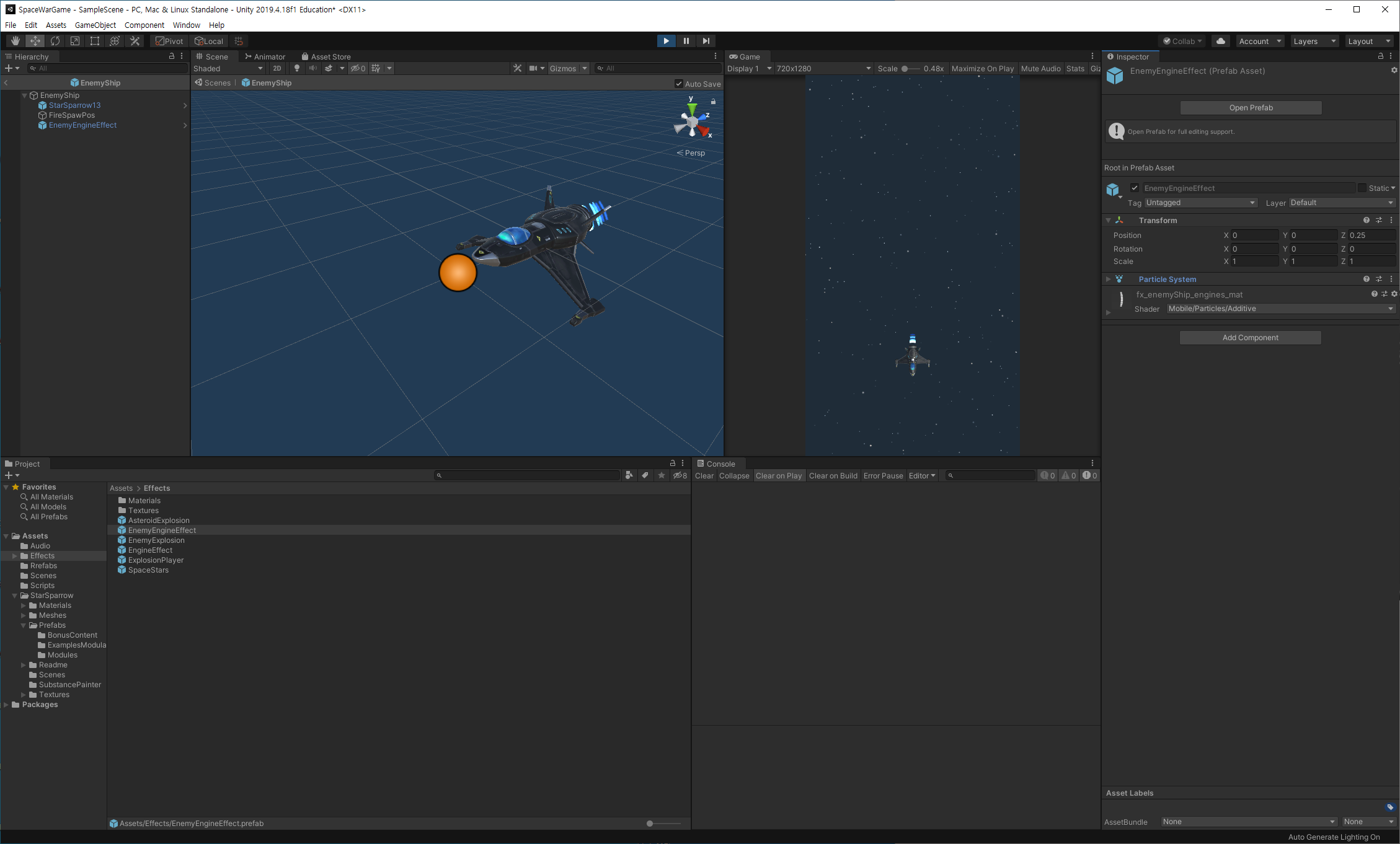
Task: Open the GameObject menu
Action: tap(95, 25)
